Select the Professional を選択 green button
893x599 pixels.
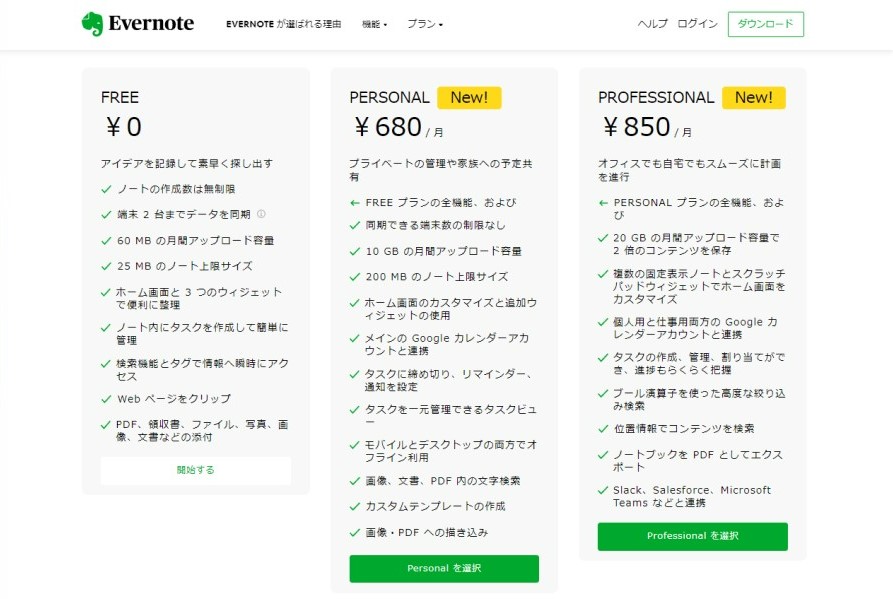(x=693, y=536)
